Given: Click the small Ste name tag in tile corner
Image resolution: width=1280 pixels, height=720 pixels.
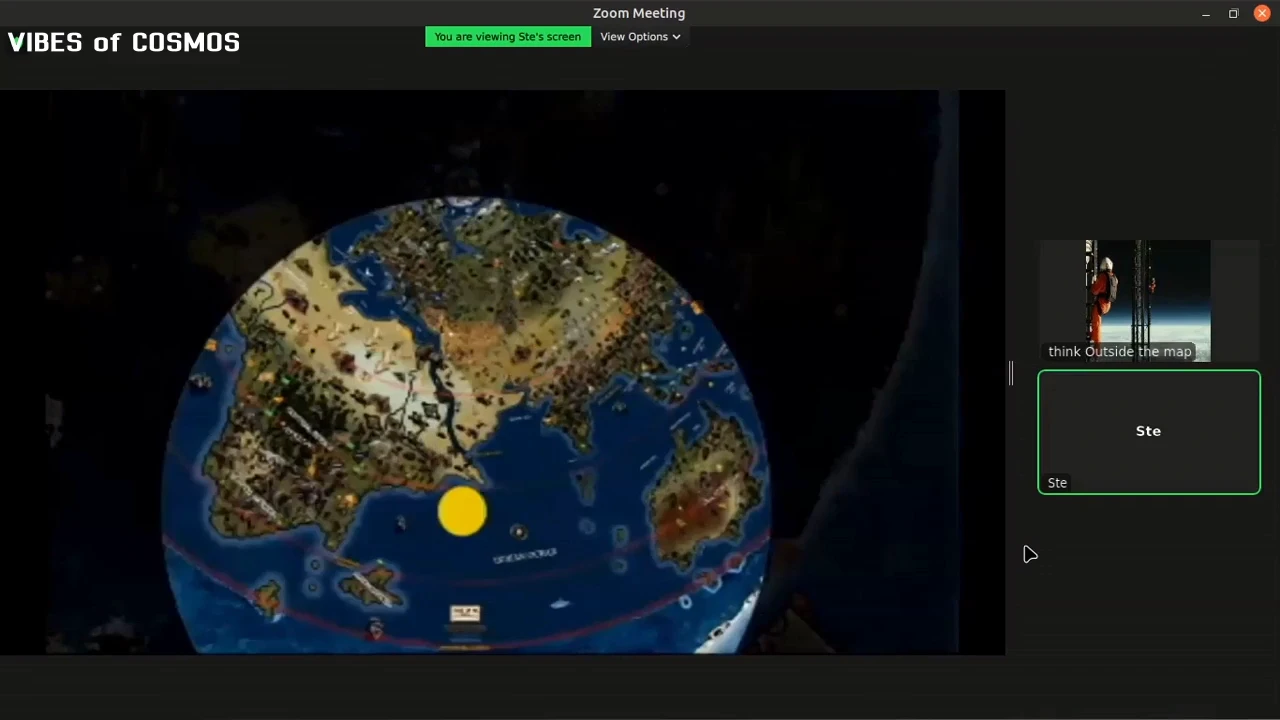Looking at the screenshot, I should click(x=1057, y=483).
